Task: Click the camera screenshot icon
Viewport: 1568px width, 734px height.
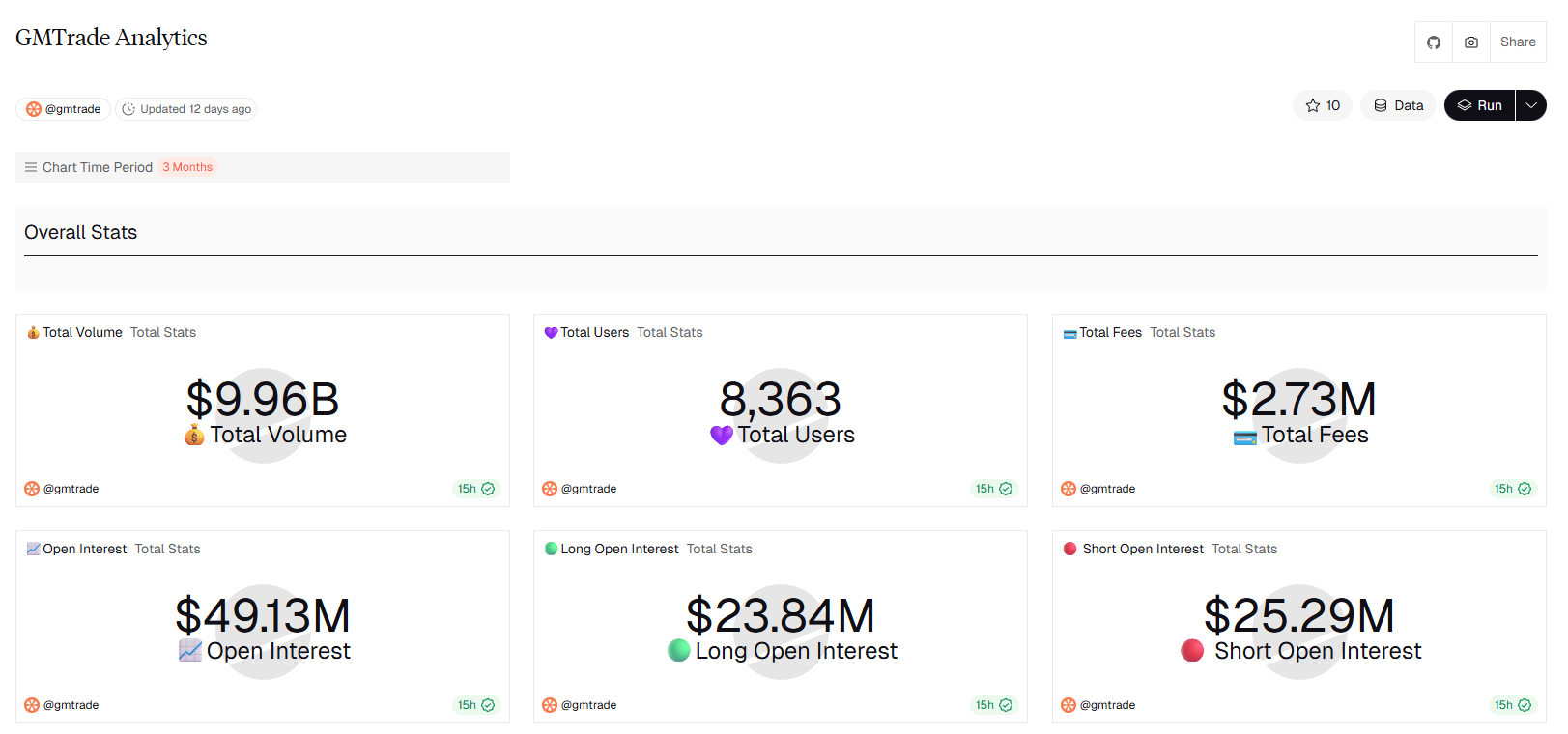Action: (1470, 42)
